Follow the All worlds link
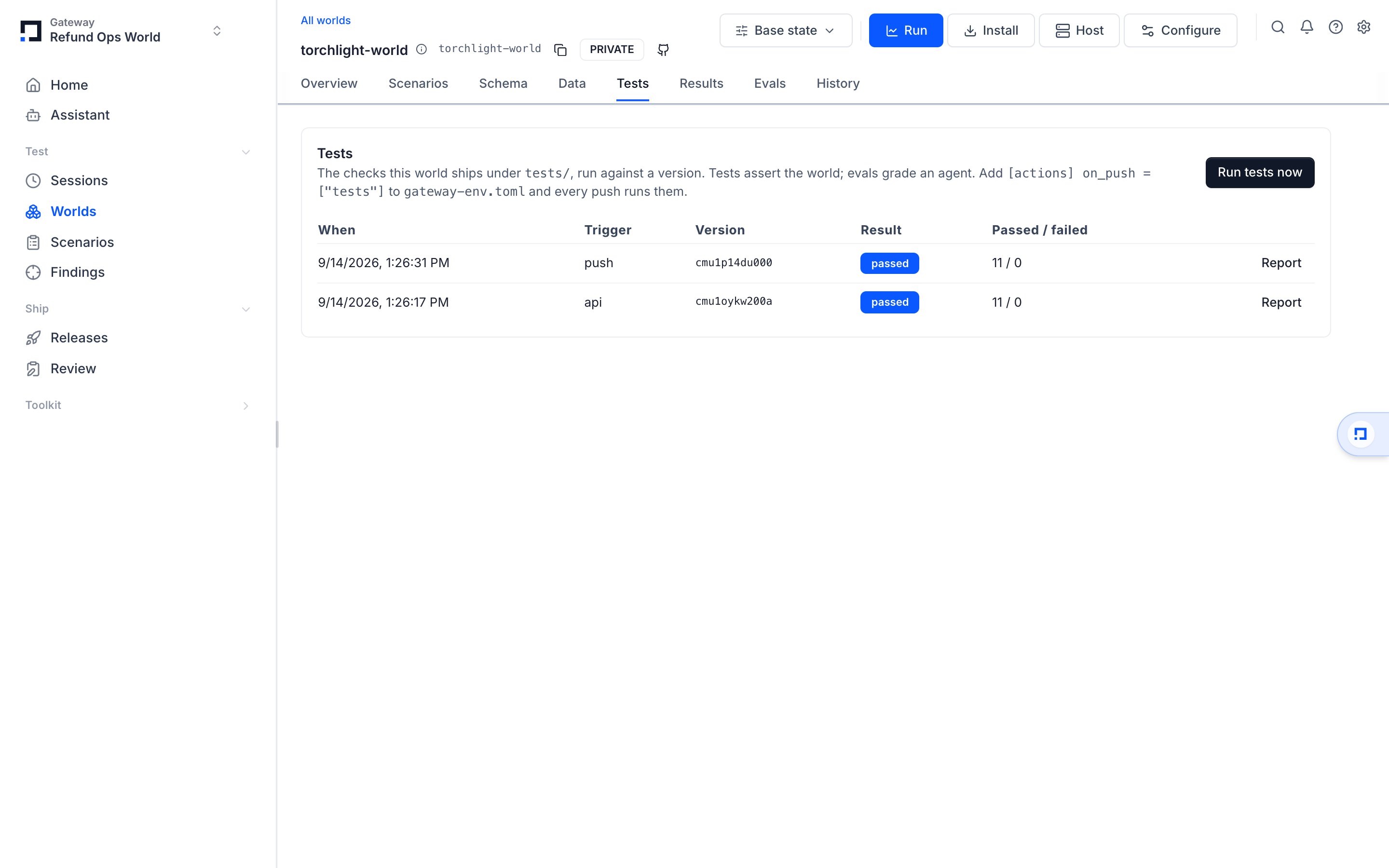The width and height of the screenshot is (1389, 868). (326, 21)
